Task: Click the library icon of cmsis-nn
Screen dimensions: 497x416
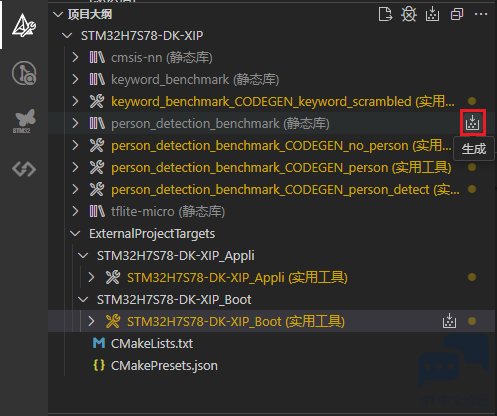Action: (97, 57)
